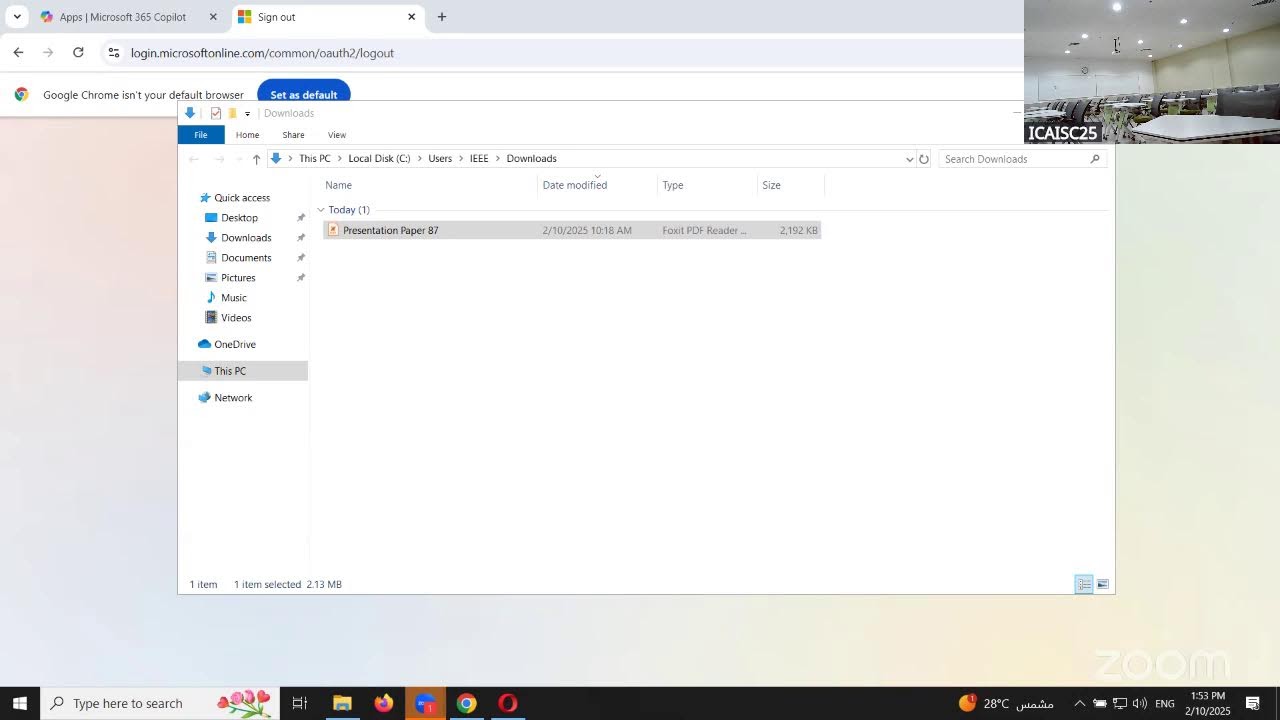Image resolution: width=1280 pixels, height=720 pixels.
Task: Unpin Pictures using its pin icon
Action: tap(301, 278)
